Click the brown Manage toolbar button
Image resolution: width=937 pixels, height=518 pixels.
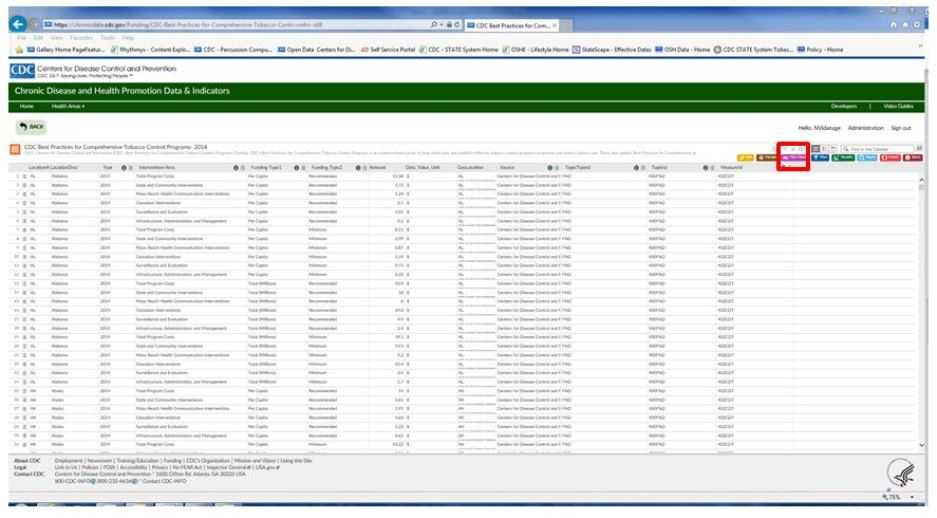pos(767,157)
